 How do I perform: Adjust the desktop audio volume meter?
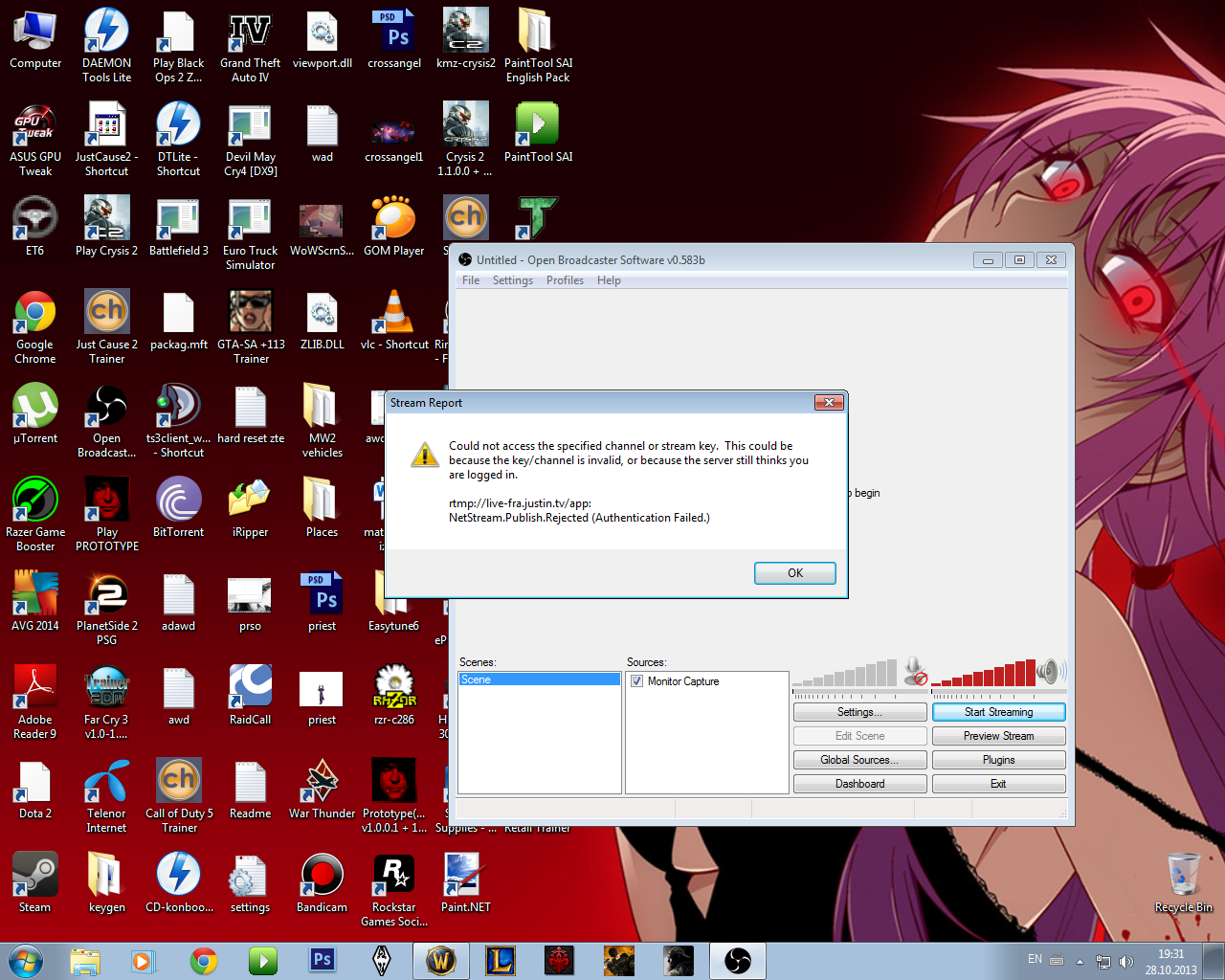983,673
